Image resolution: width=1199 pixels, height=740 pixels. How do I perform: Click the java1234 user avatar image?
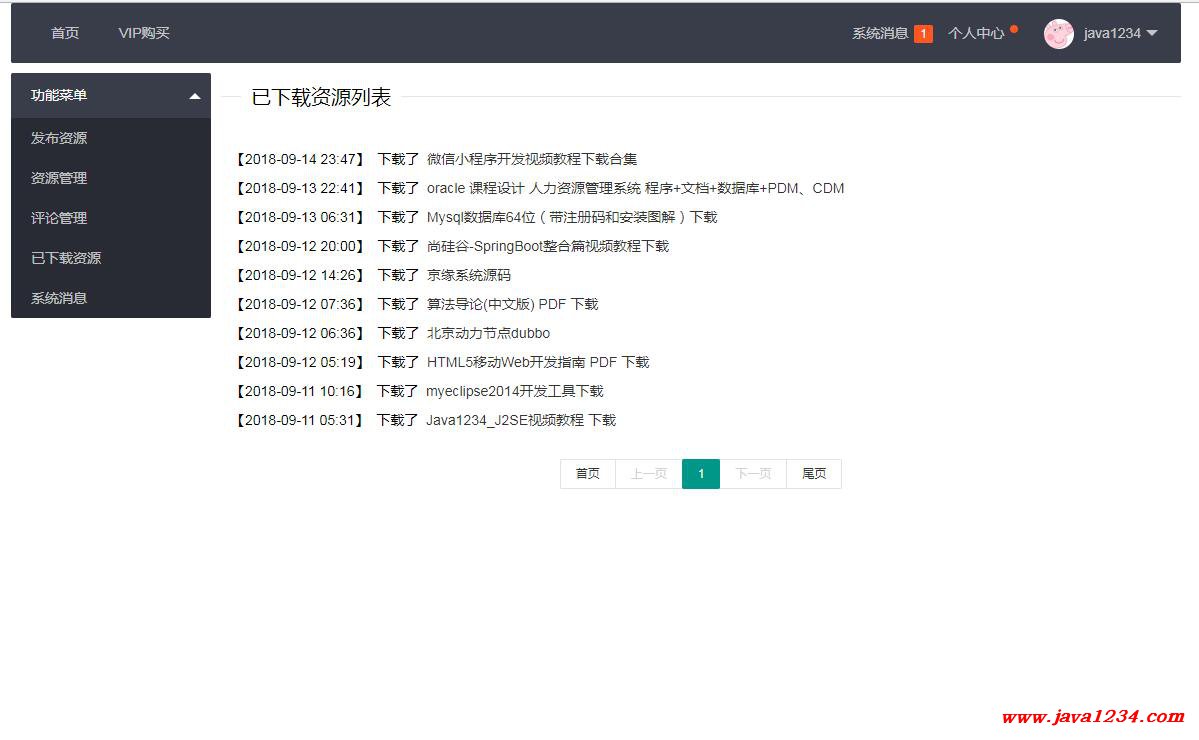(x=1058, y=34)
